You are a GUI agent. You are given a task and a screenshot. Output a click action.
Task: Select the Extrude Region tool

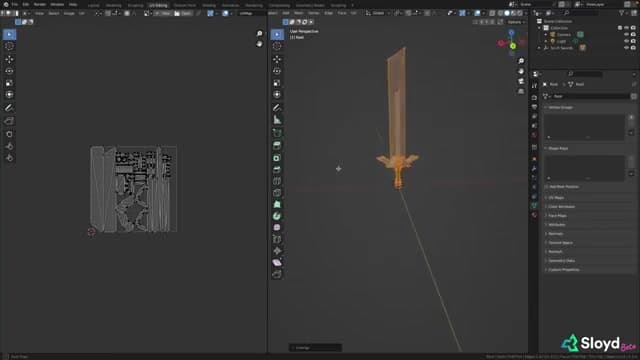[x=277, y=146]
